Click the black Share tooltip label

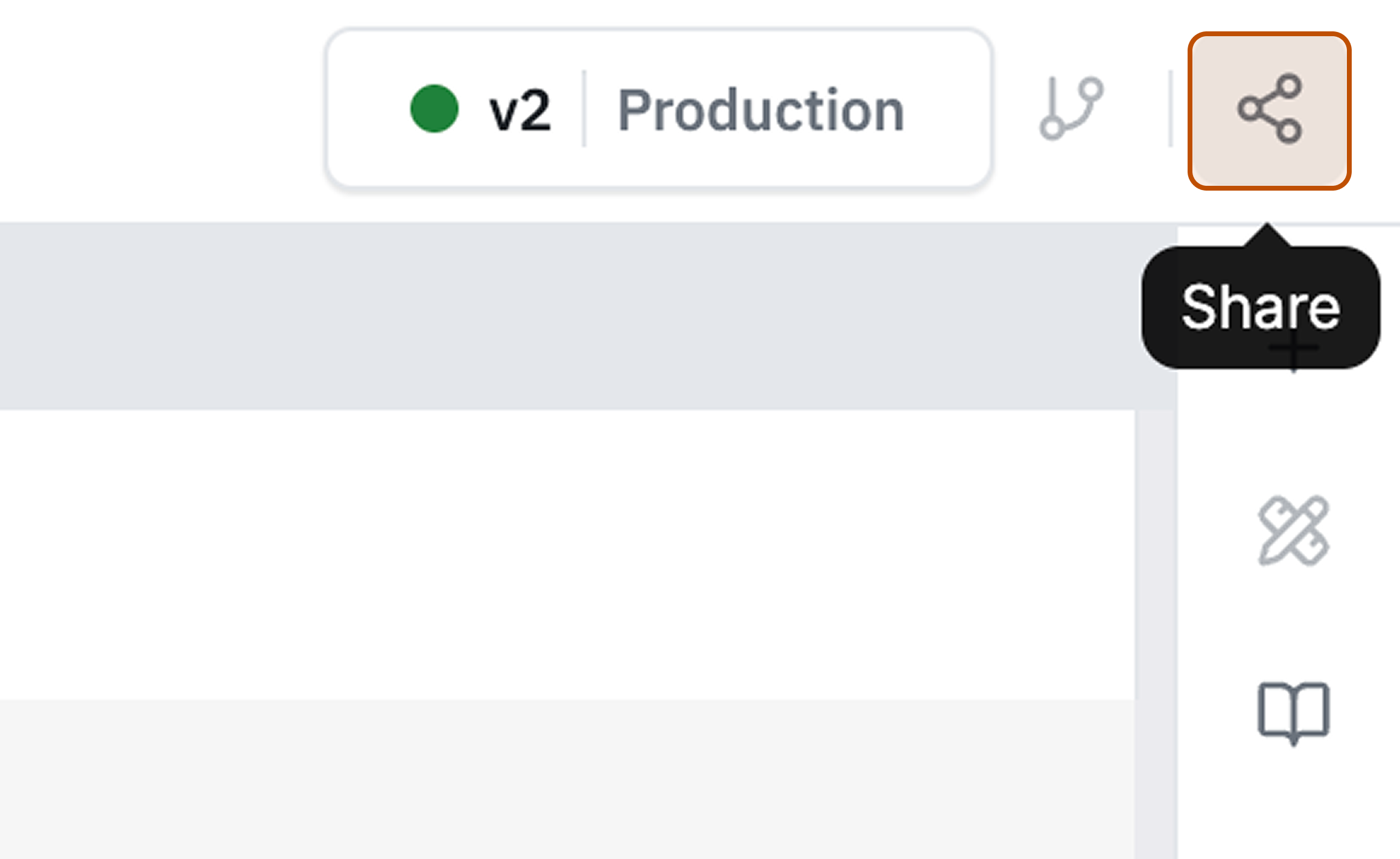pyautogui.click(x=1260, y=308)
